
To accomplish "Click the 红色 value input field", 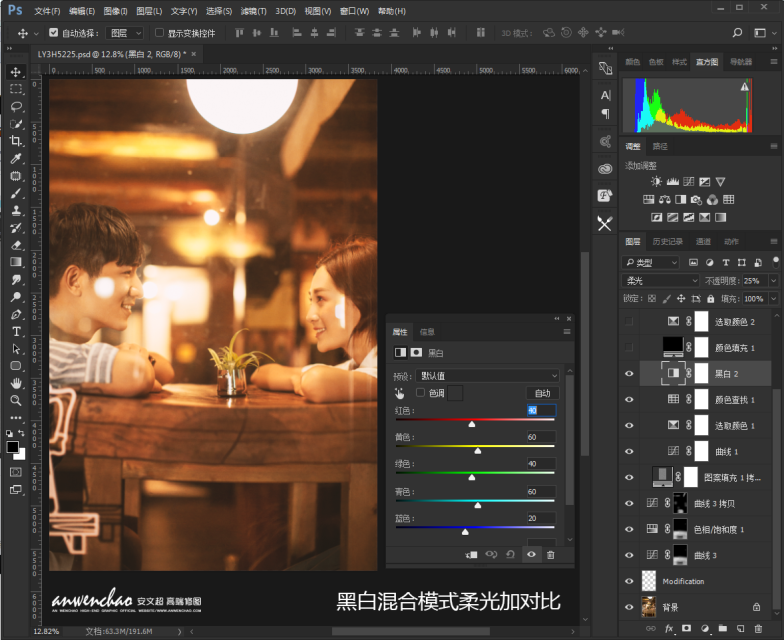I will 541,410.
